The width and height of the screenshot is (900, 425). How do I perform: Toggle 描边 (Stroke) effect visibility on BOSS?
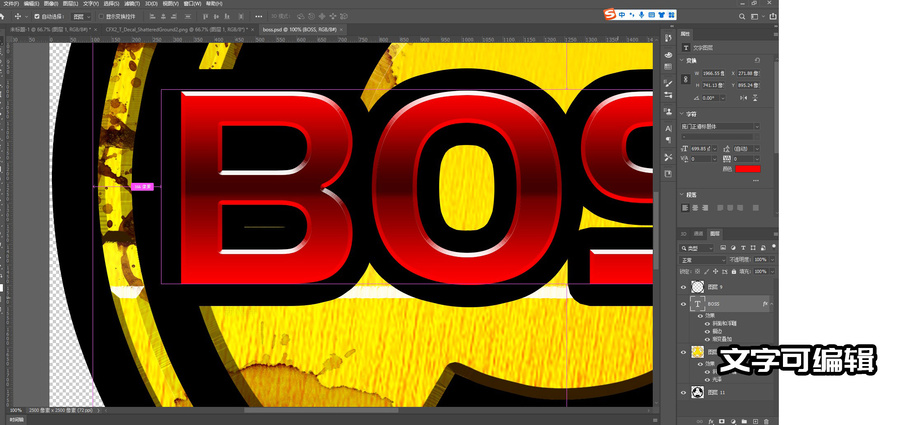(707, 331)
